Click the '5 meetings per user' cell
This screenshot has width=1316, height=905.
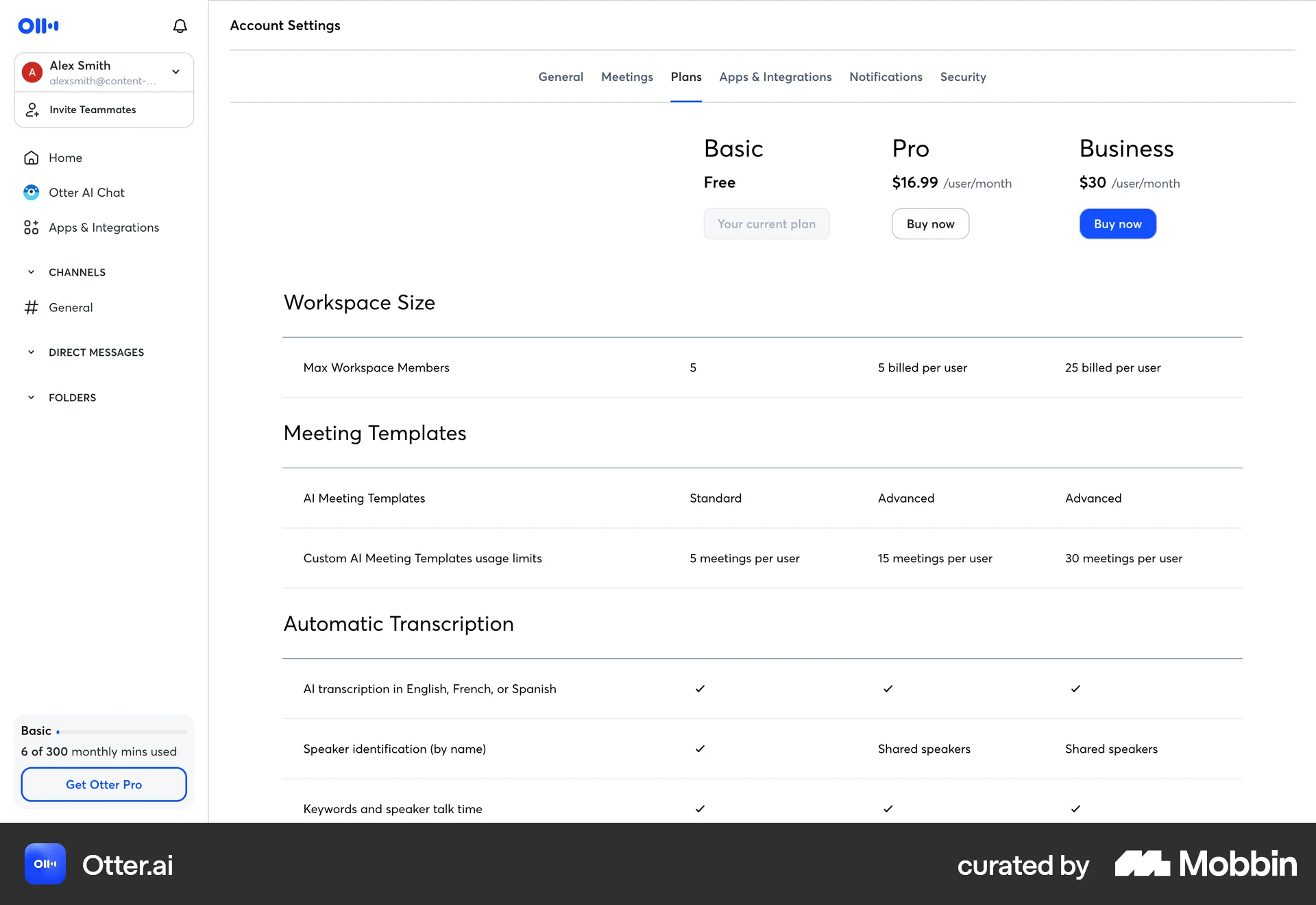[744, 559]
